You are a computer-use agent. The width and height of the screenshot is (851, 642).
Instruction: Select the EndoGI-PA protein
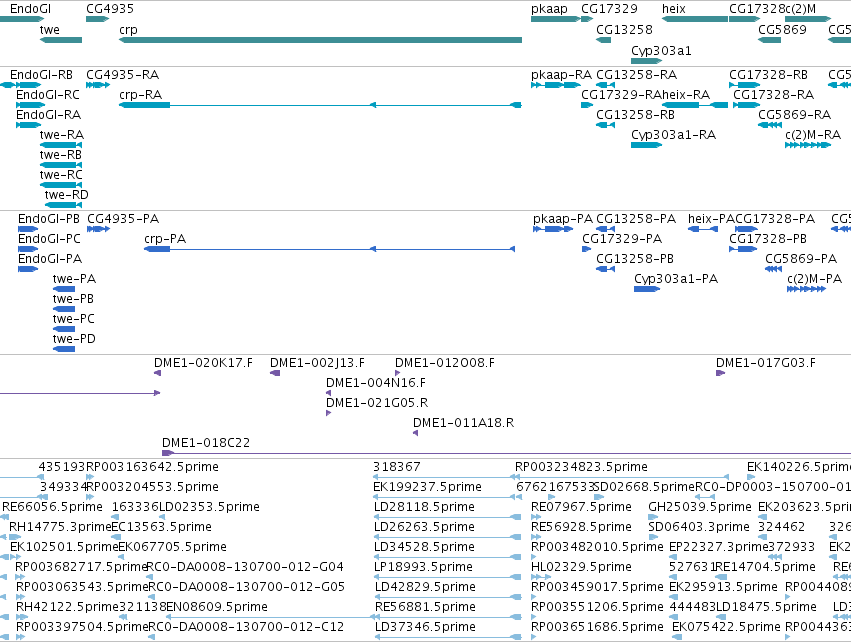tap(28, 269)
